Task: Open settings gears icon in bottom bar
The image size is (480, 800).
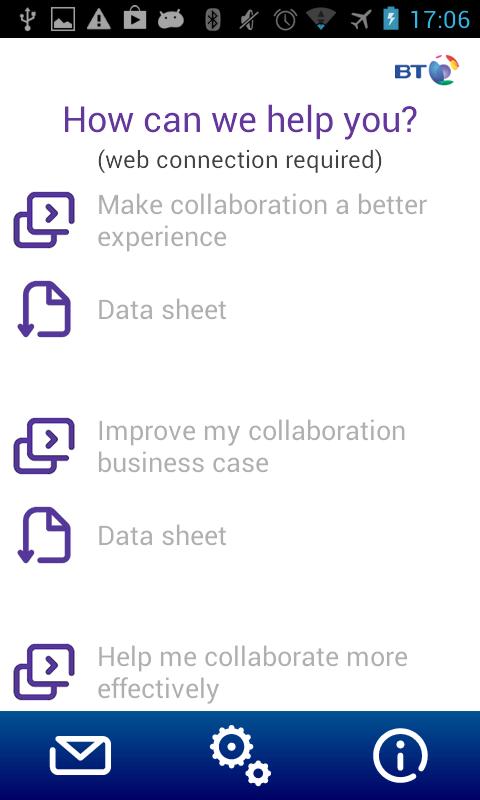Action: [240, 755]
